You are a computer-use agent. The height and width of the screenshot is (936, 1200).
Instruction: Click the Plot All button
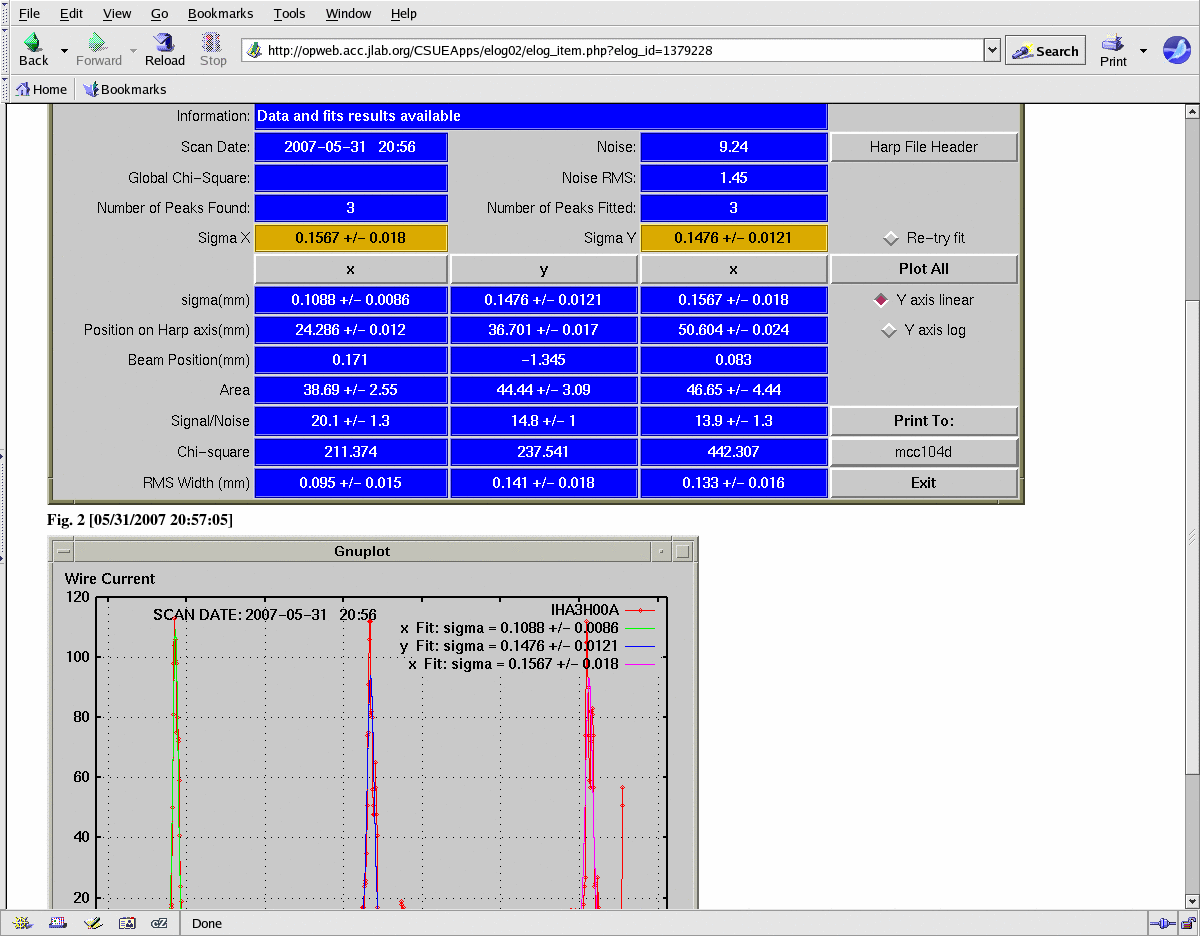(924, 269)
